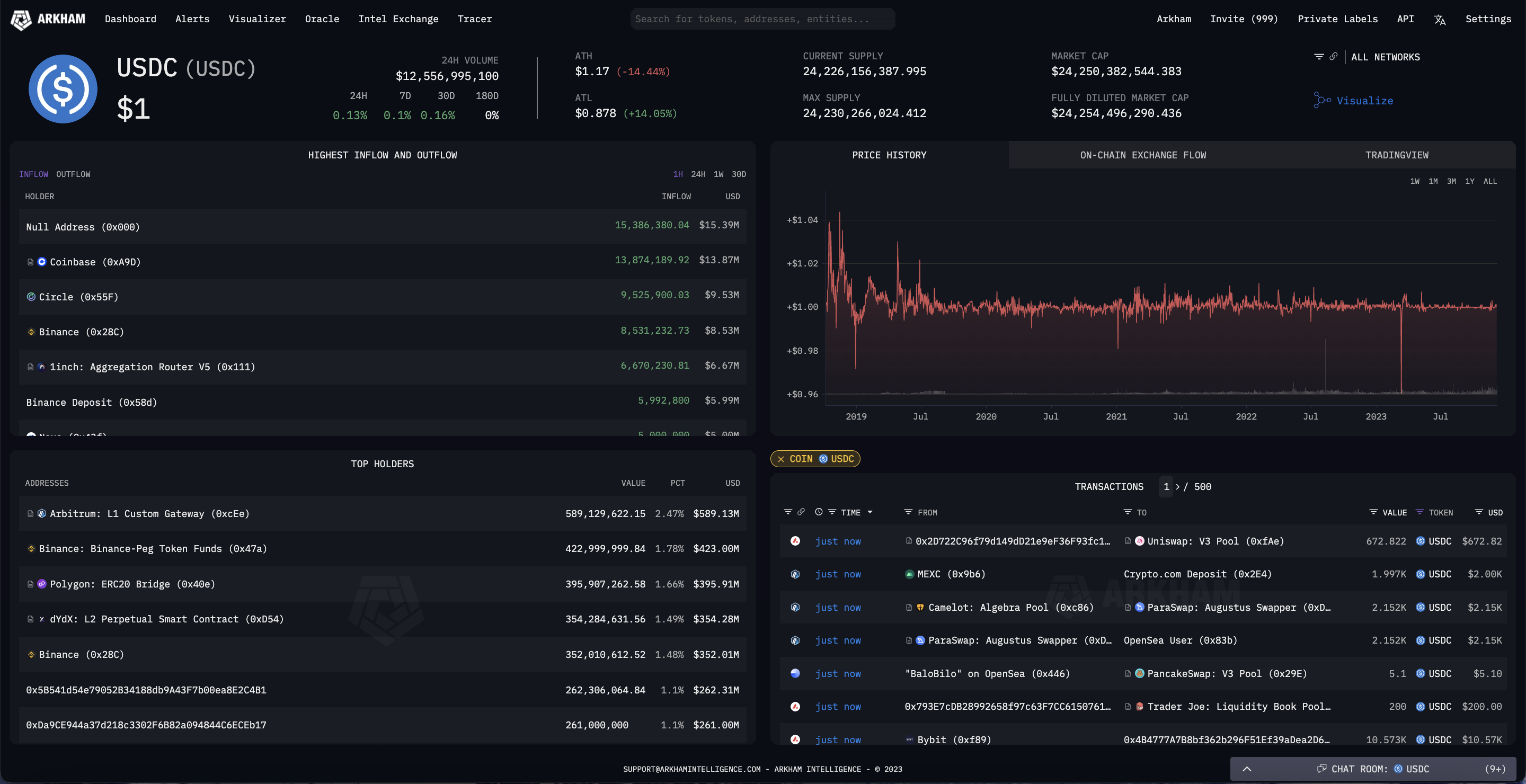Screen dimensions: 1526x784
Task: Go to the next transactions page arrow
Action: point(1177,486)
